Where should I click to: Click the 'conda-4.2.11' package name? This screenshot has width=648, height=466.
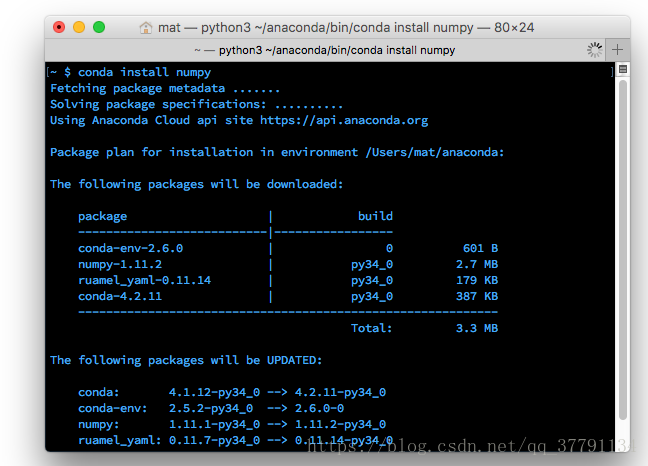[x=120, y=297]
